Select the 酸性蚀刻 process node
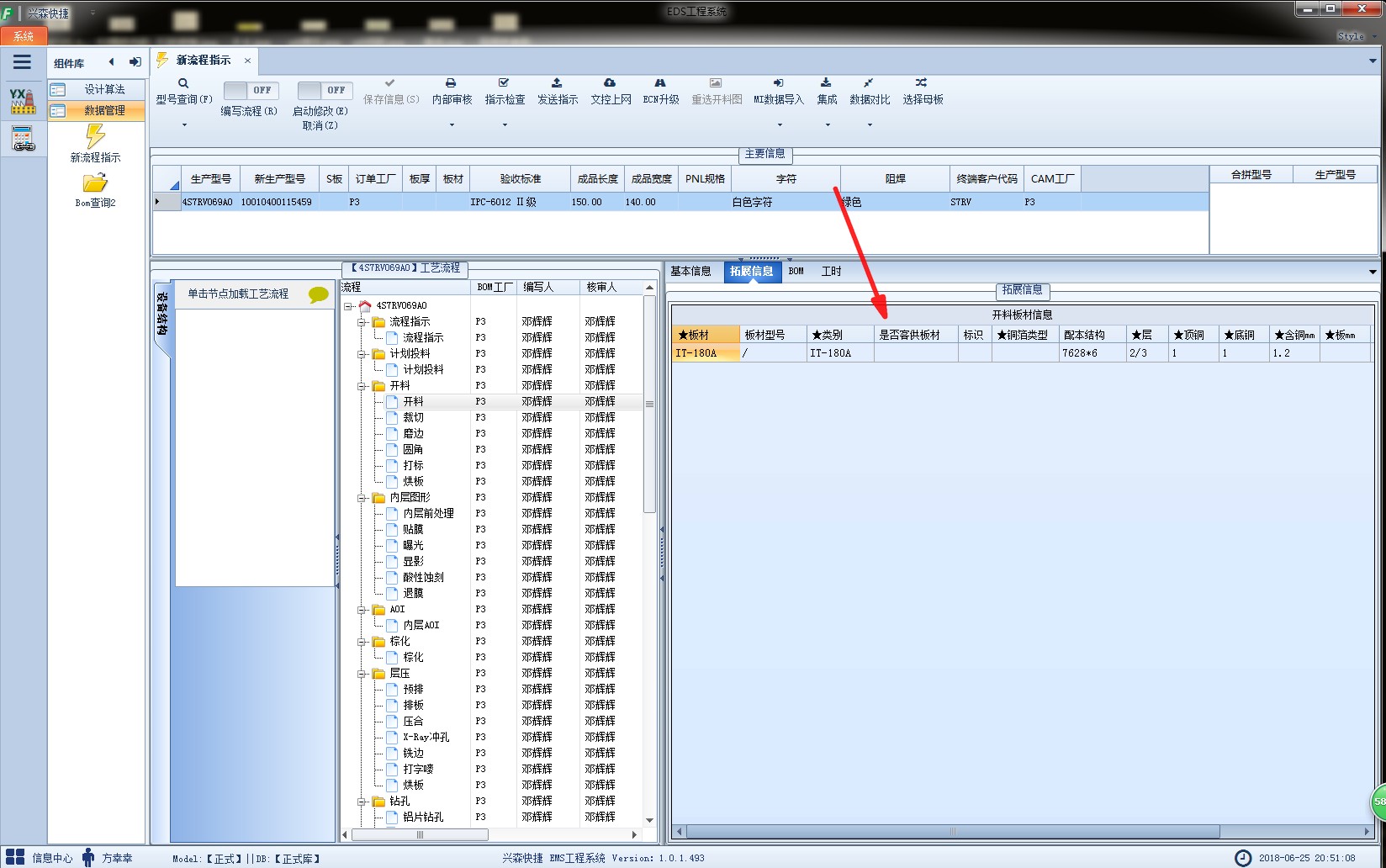1386x868 pixels. pyautogui.click(x=423, y=577)
